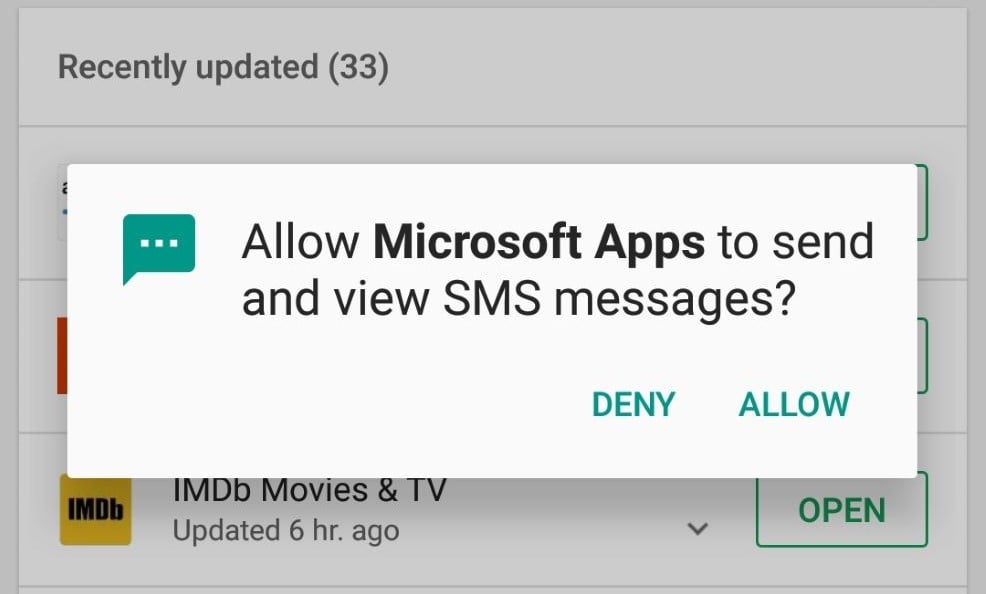The width and height of the screenshot is (986, 594).
Task: Click the Recently updated (33) header
Action: 223,67
